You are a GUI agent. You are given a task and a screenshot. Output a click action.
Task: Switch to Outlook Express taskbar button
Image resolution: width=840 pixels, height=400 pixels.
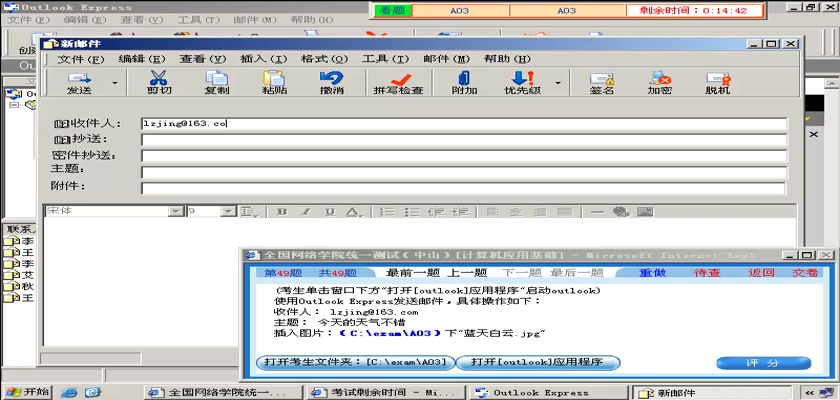[x=548, y=392]
